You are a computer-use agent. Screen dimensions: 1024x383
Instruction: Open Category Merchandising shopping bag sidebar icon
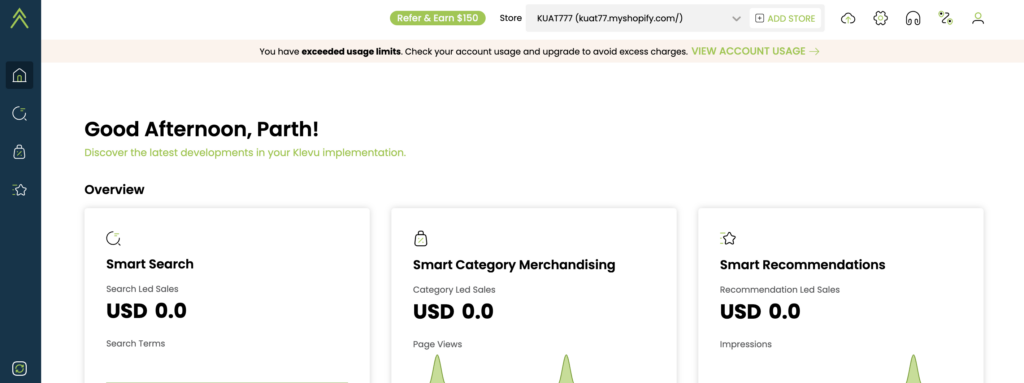[20, 152]
